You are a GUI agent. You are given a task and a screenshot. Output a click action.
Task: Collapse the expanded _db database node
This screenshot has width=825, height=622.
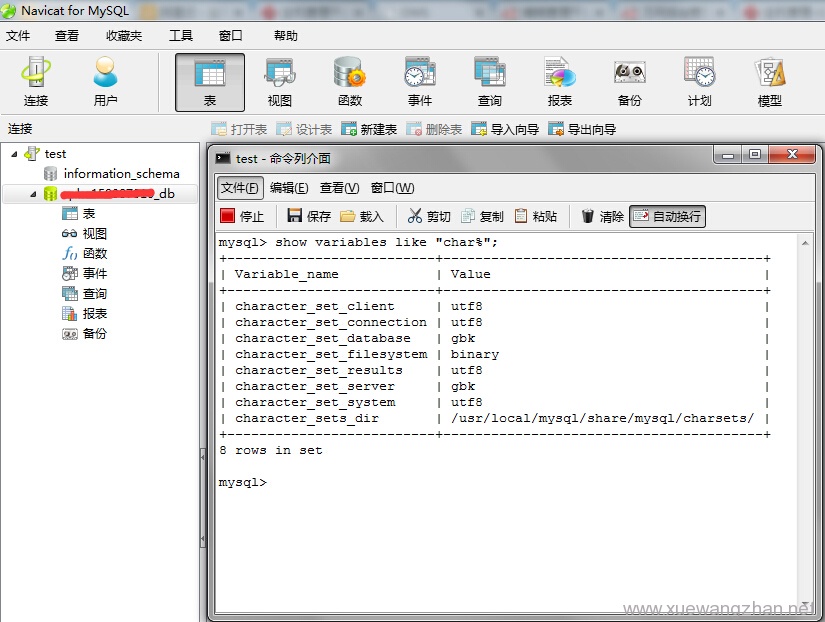[x=33, y=194]
